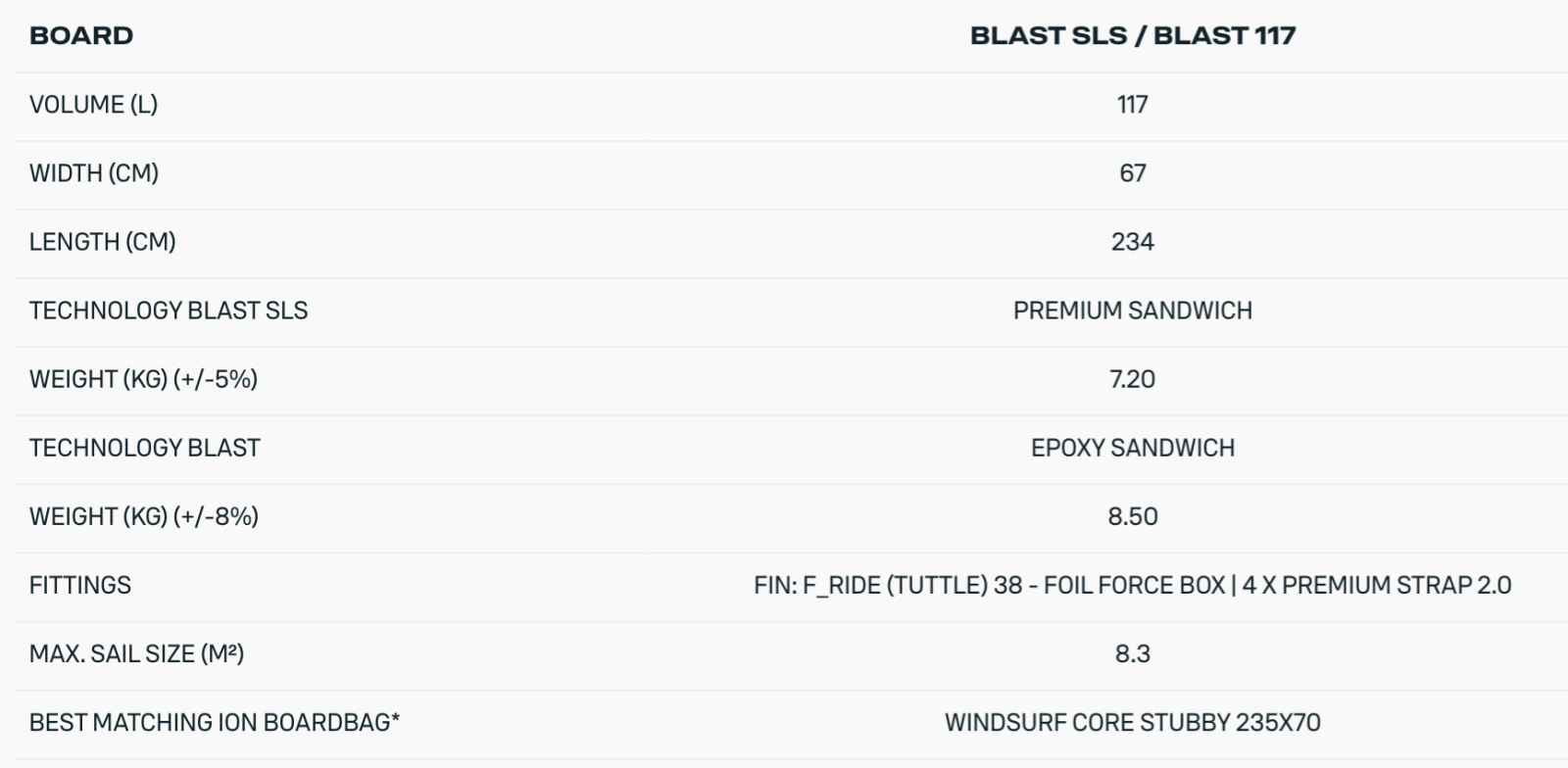
Task: Select the VOLUME (L) row label
Action: point(93,105)
